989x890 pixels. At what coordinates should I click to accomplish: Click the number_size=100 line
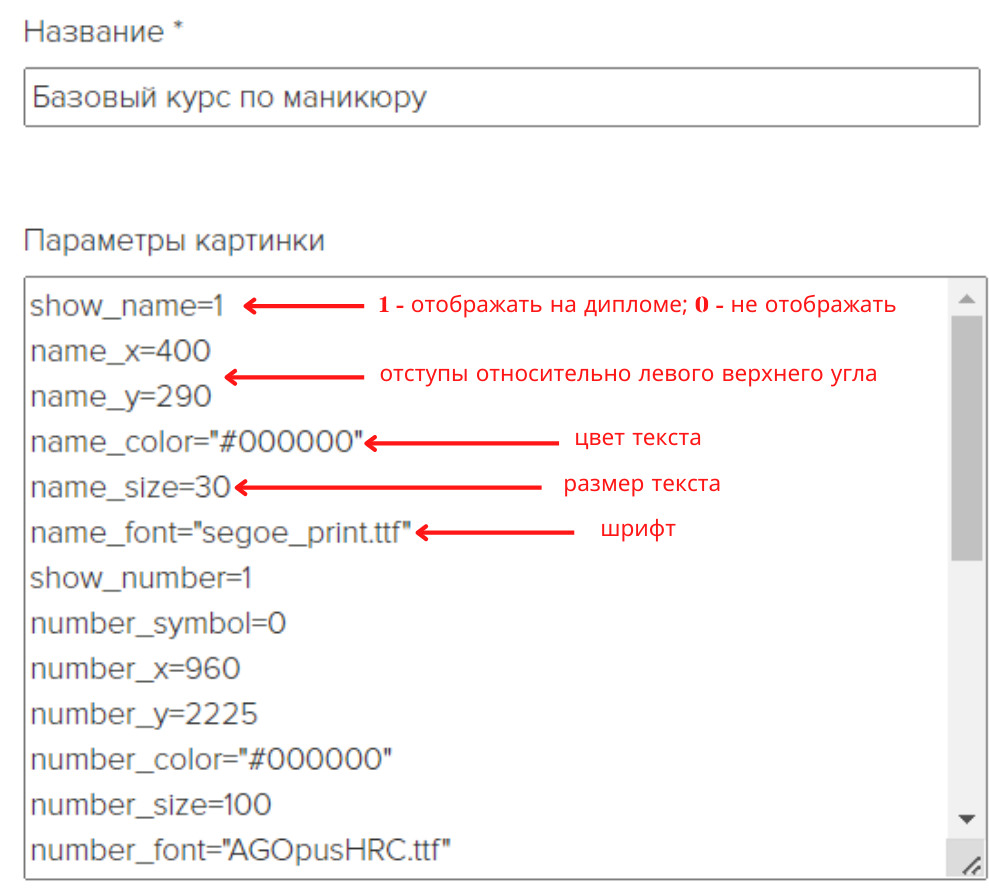click(x=151, y=805)
